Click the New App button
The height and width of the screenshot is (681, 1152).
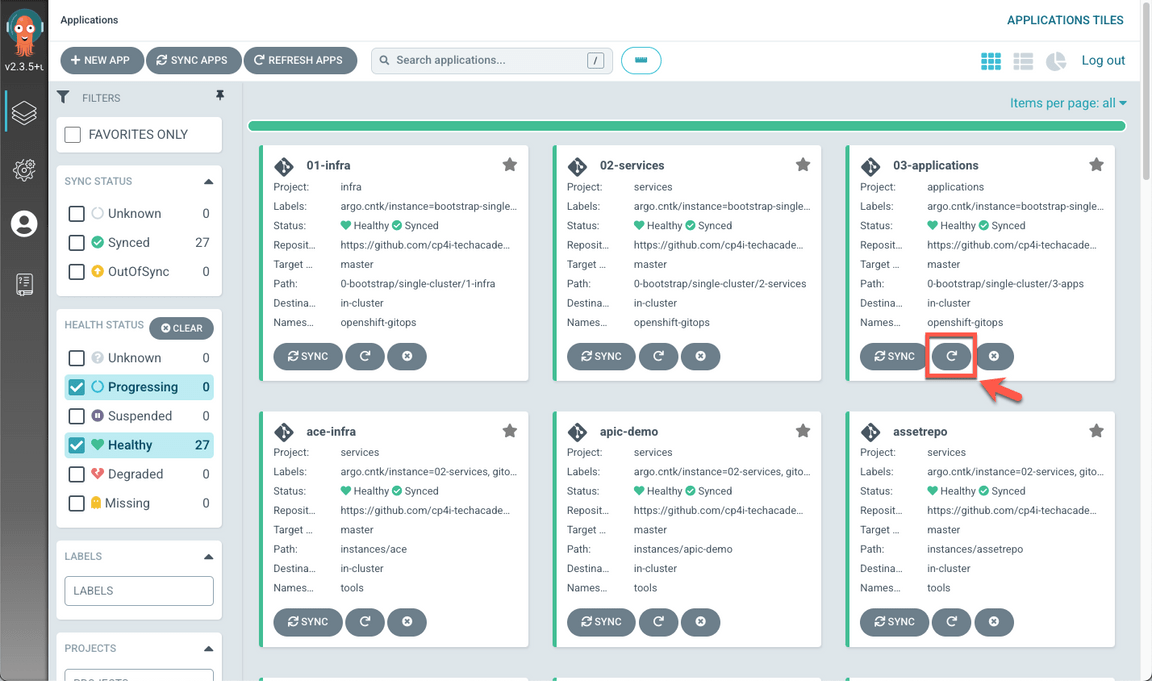(x=102, y=60)
